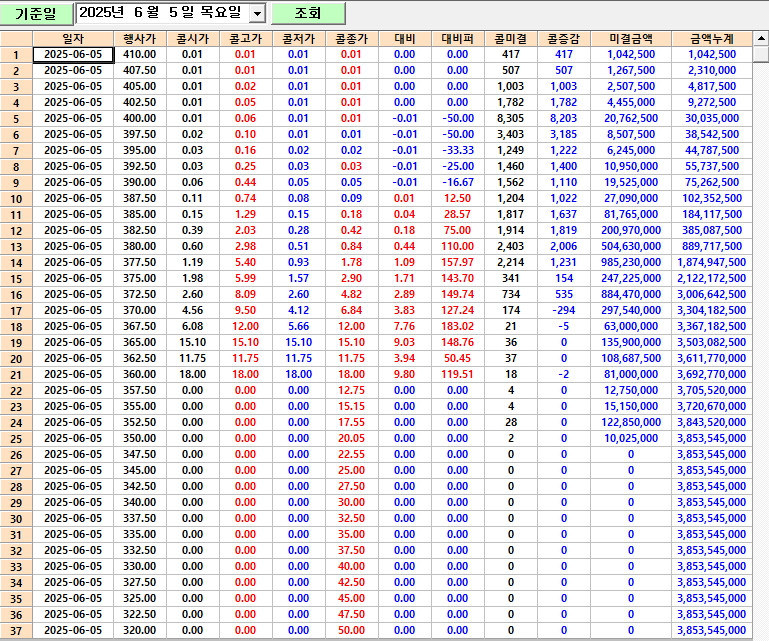Screen dimensions: 769x641
Task: Click the 콜미결 column header
Action: pos(511,38)
